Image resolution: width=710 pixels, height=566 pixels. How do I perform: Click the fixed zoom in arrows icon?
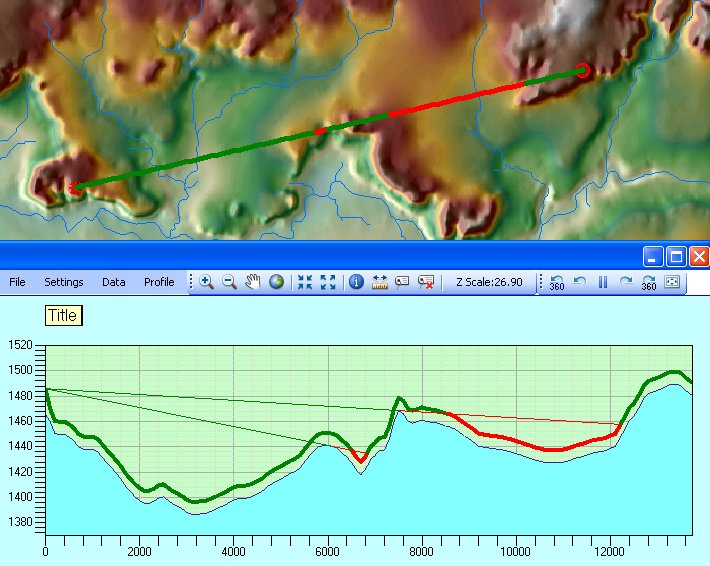coord(305,282)
